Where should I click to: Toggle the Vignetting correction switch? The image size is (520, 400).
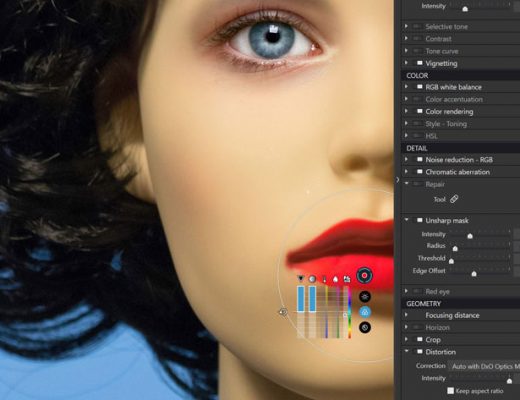[x=419, y=63]
